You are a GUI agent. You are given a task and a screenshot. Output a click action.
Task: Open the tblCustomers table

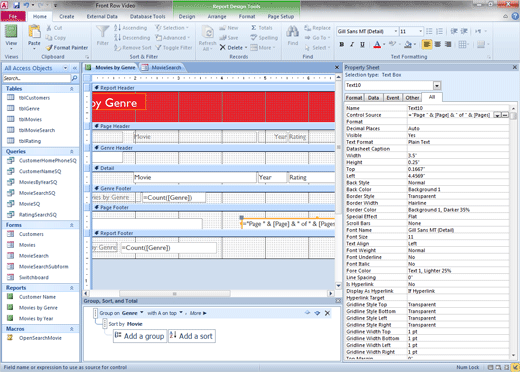(x=34, y=98)
